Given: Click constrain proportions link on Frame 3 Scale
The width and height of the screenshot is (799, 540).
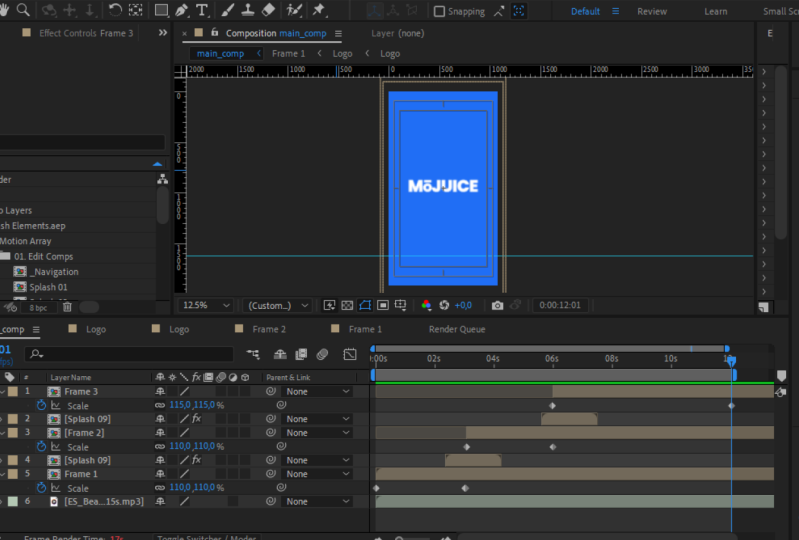Looking at the screenshot, I should click(x=160, y=406).
